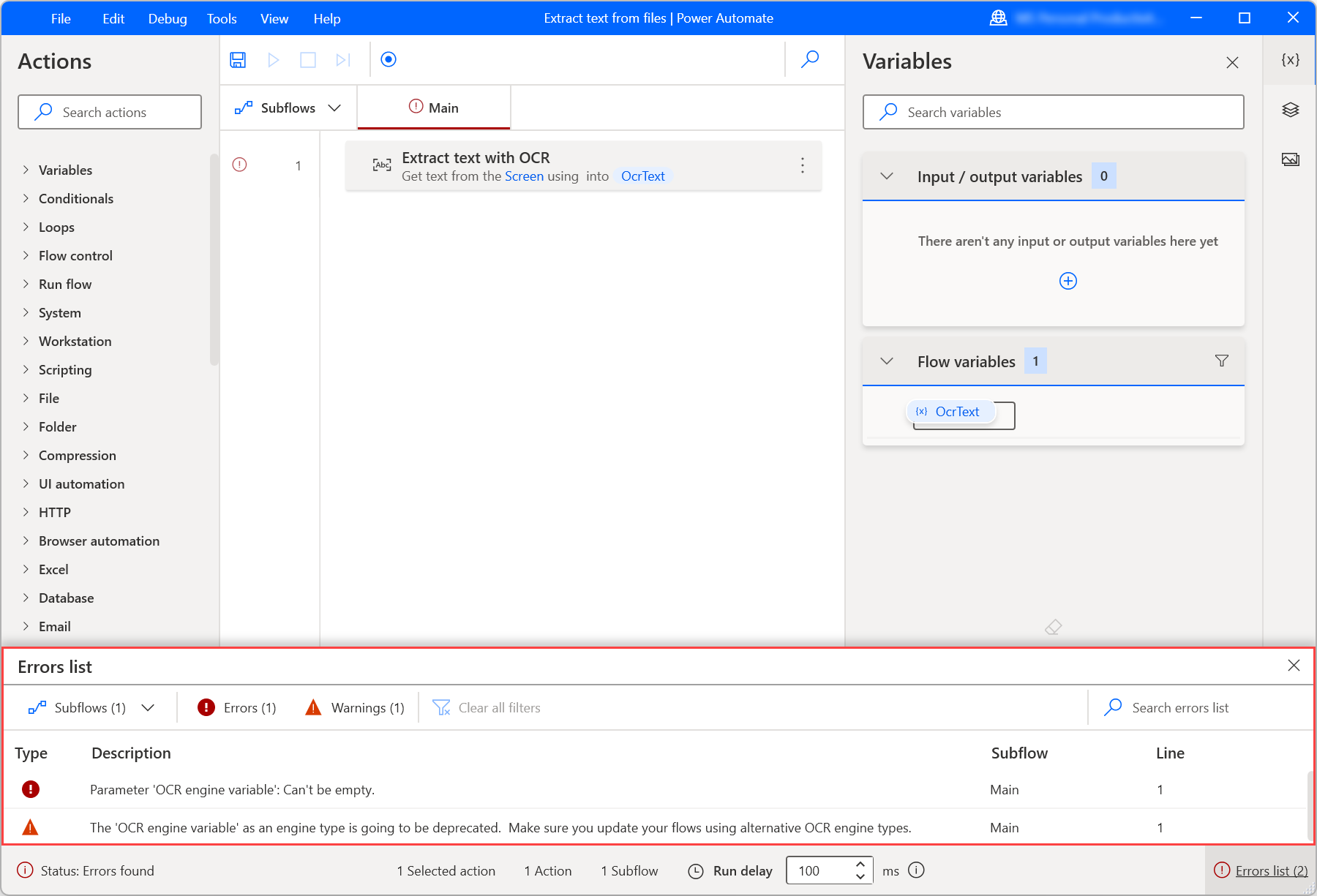Stop the flow run
Screen dimensions: 1317x896
pyautogui.click(x=307, y=60)
